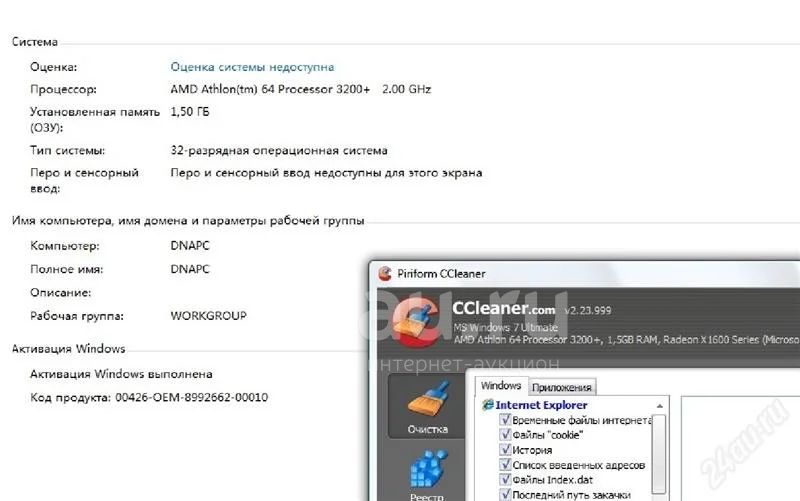This screenshot has height=501, width=800.
Task: Click the WORKGROUP value
Action: pyautogui.click(x=208, y=316)
